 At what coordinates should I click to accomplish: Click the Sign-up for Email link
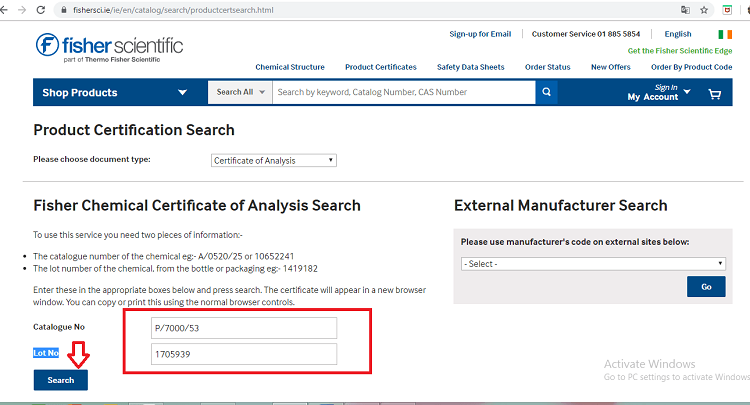coord(480,34)
